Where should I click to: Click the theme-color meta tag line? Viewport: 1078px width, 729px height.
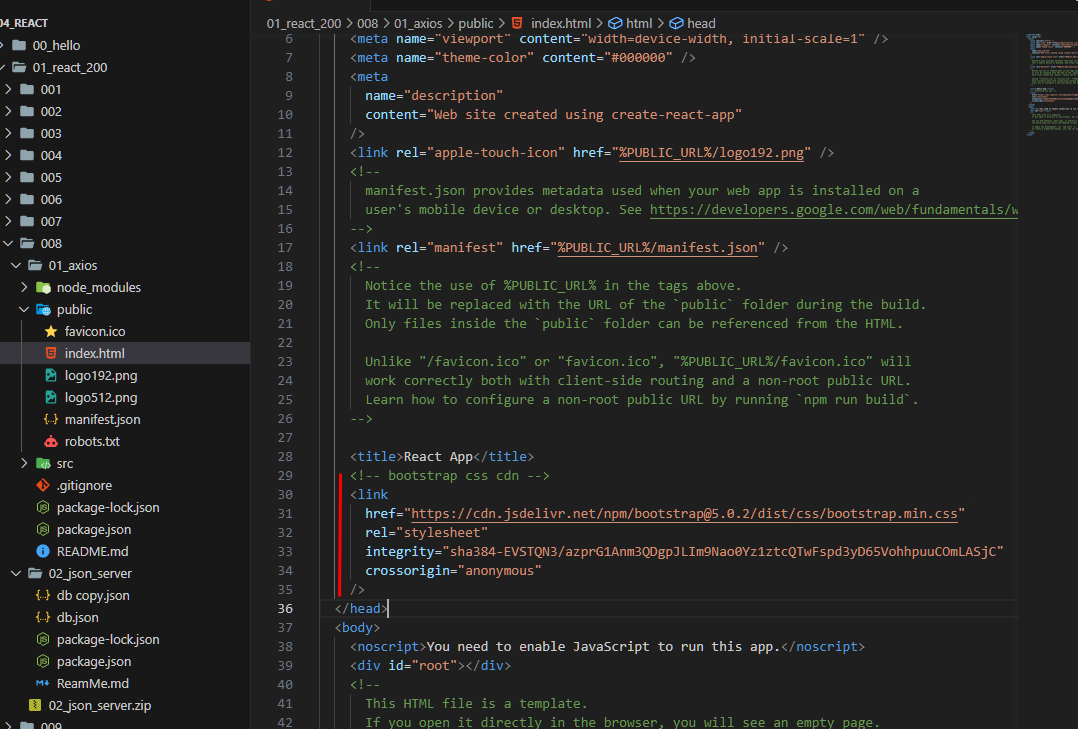coord(522,58)
